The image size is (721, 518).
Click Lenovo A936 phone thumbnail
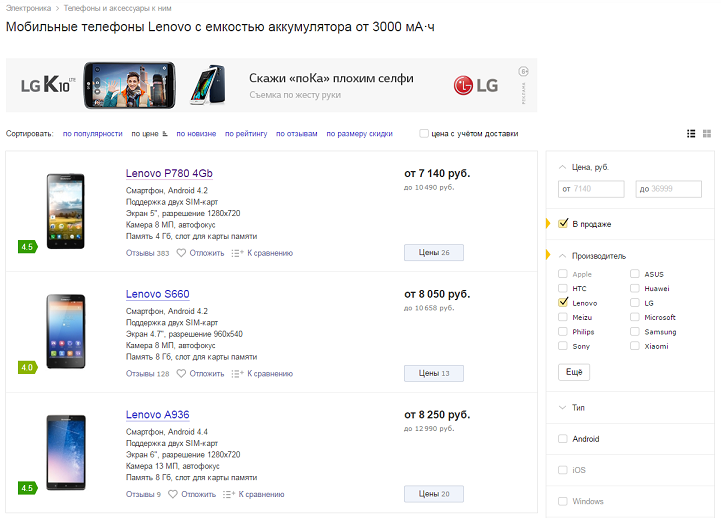[66, 452]
